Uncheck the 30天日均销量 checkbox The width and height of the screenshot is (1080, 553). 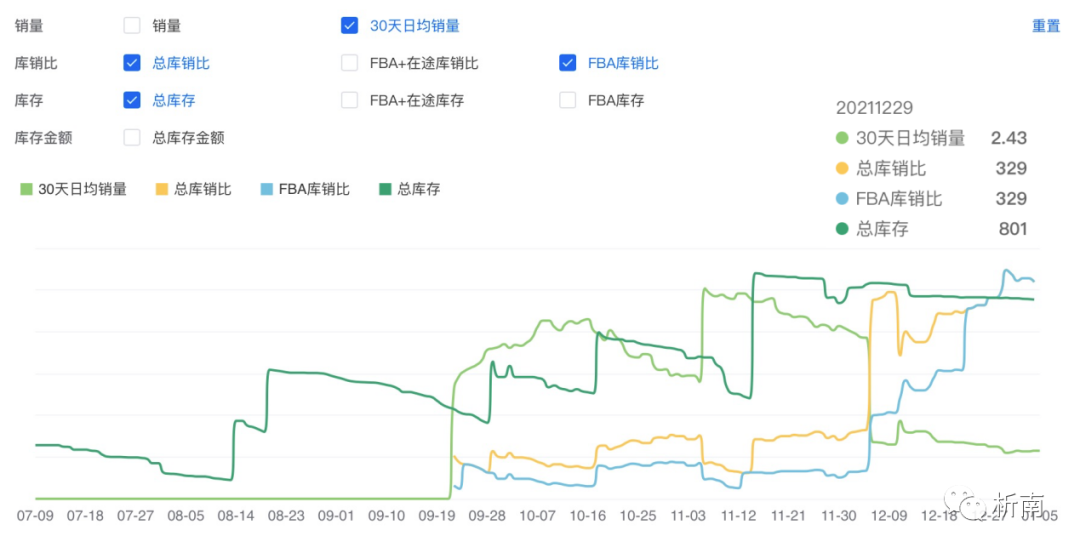(349, 26)
